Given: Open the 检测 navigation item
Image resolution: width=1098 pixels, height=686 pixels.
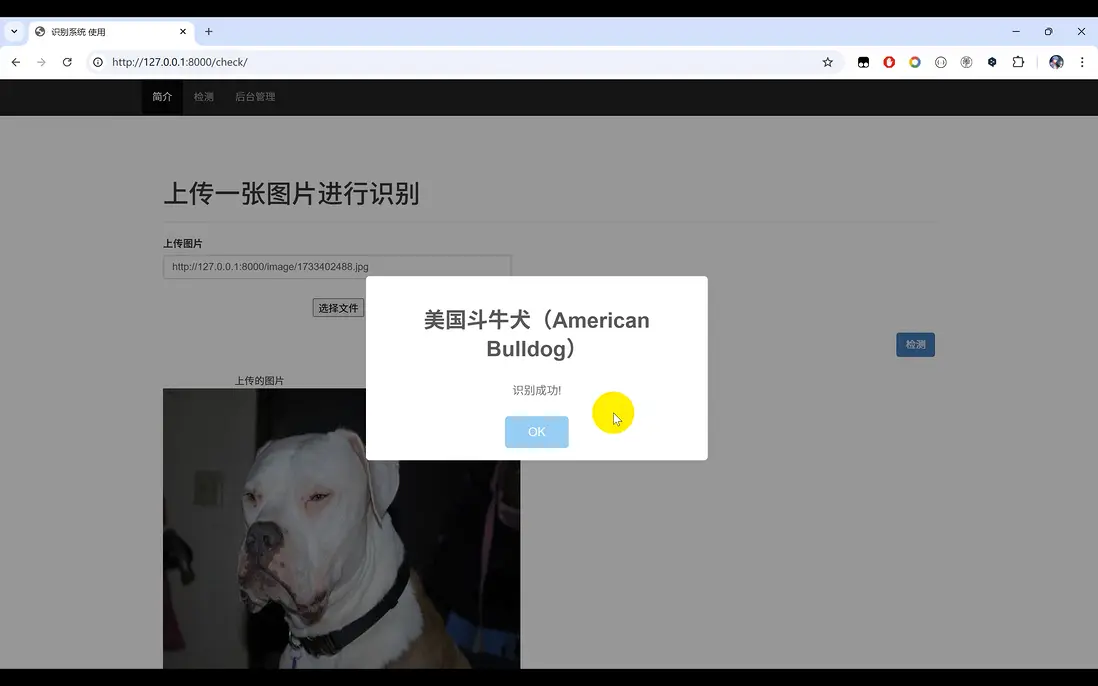Looking at the screenshot, I should [x=204, y=97].
